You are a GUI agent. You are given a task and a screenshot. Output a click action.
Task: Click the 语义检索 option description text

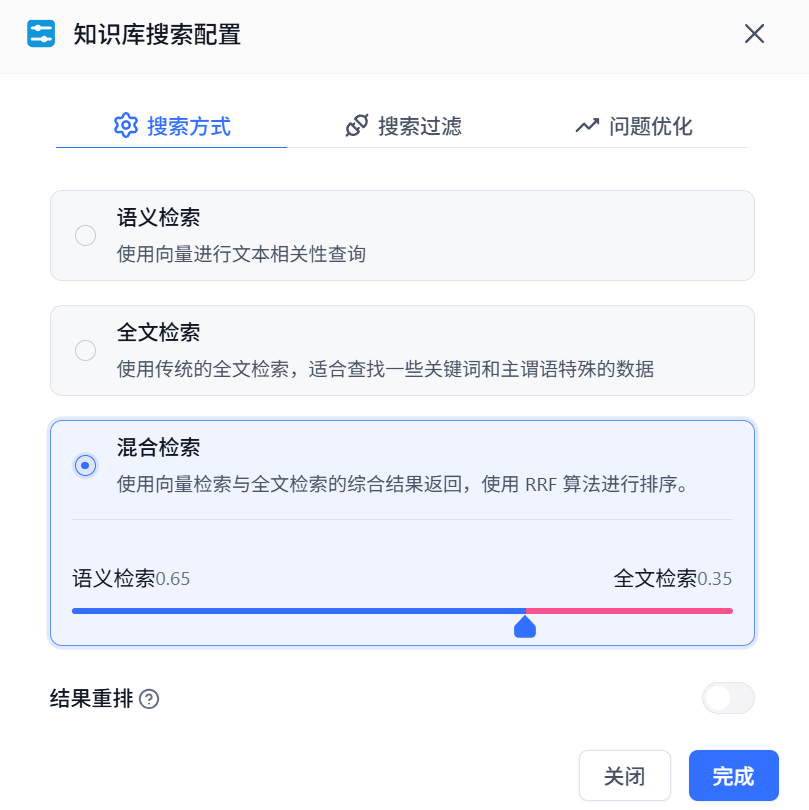tap(241, 255)
